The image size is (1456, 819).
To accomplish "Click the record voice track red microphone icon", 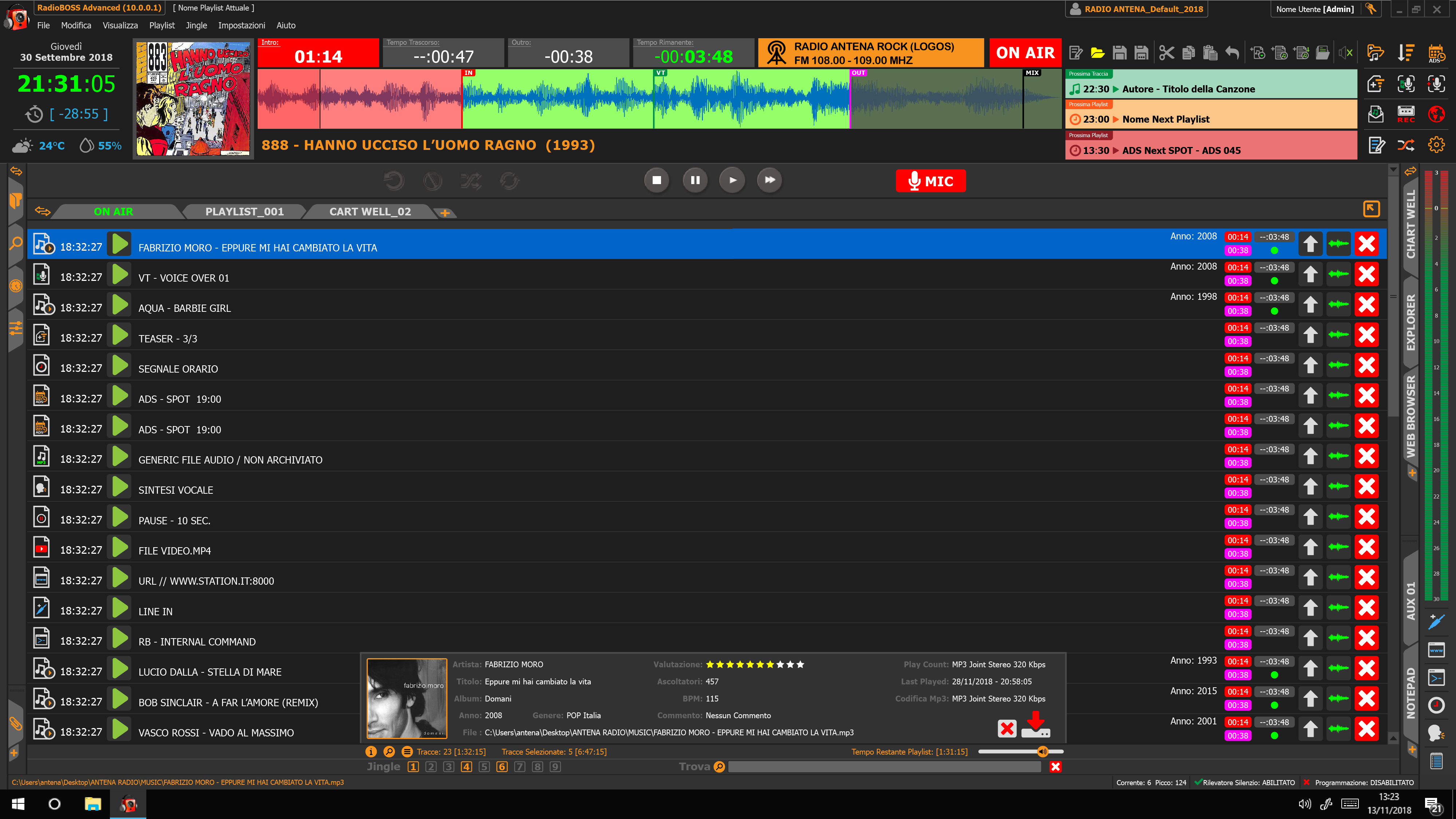I will (x=1436, y=84).
